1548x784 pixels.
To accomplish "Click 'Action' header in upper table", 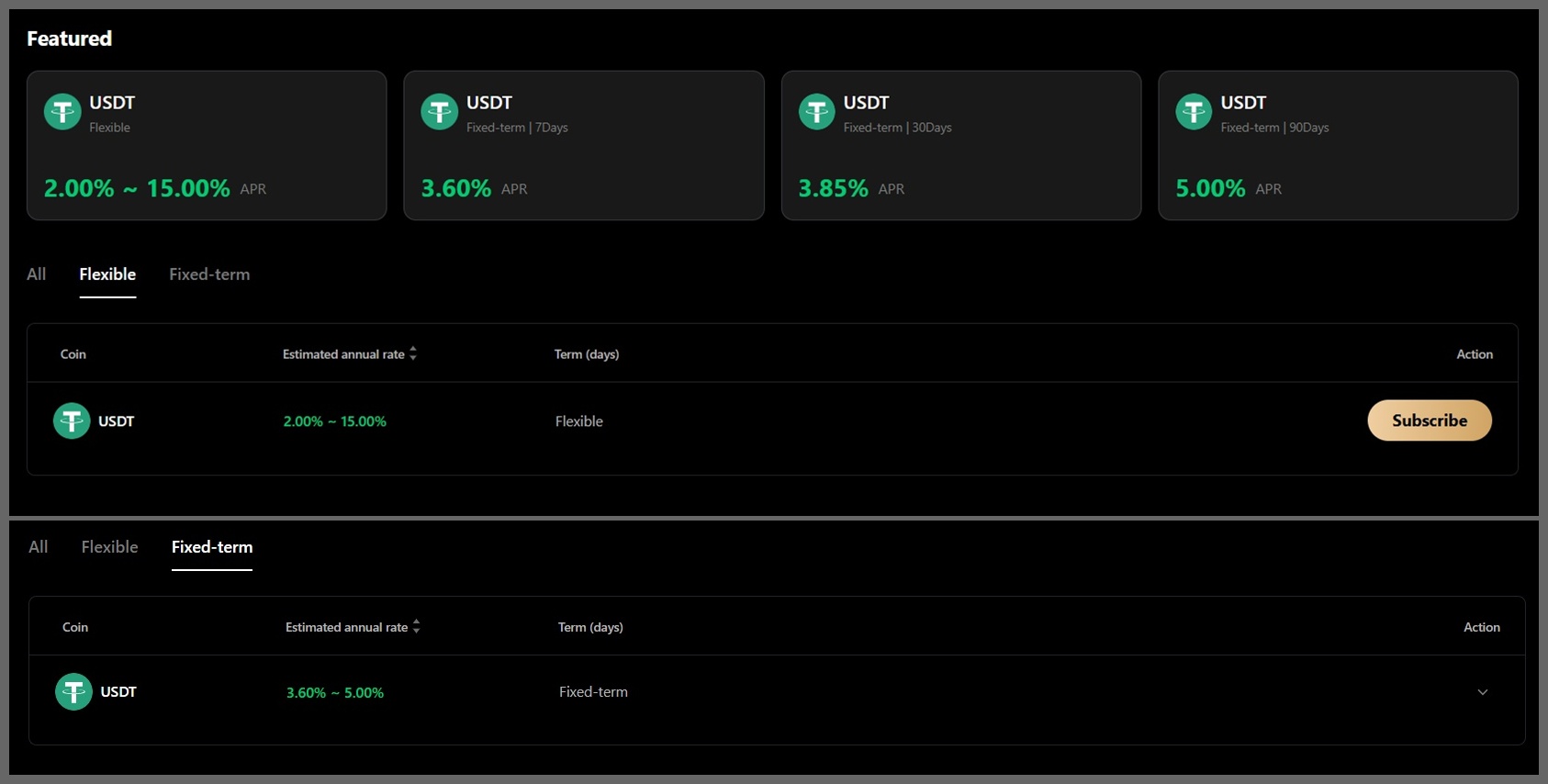I will coord(1475,354).
